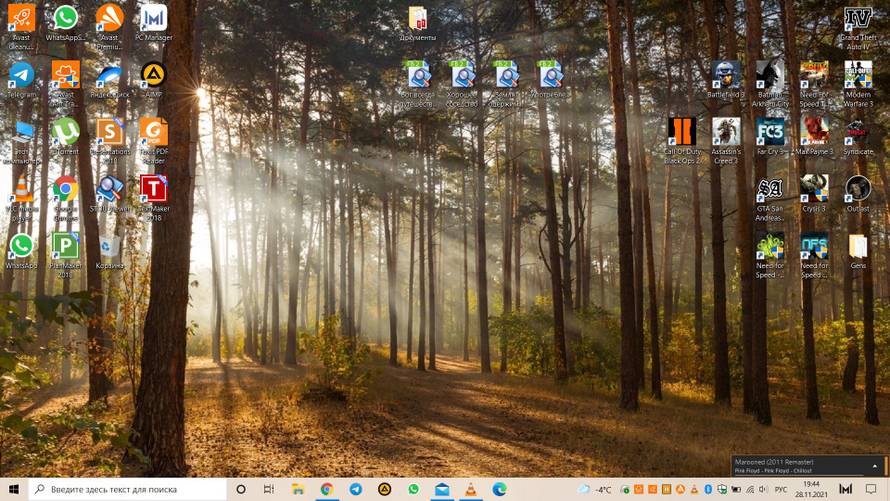Switch to AIMP on the taskbar

(x=385, y=489)
